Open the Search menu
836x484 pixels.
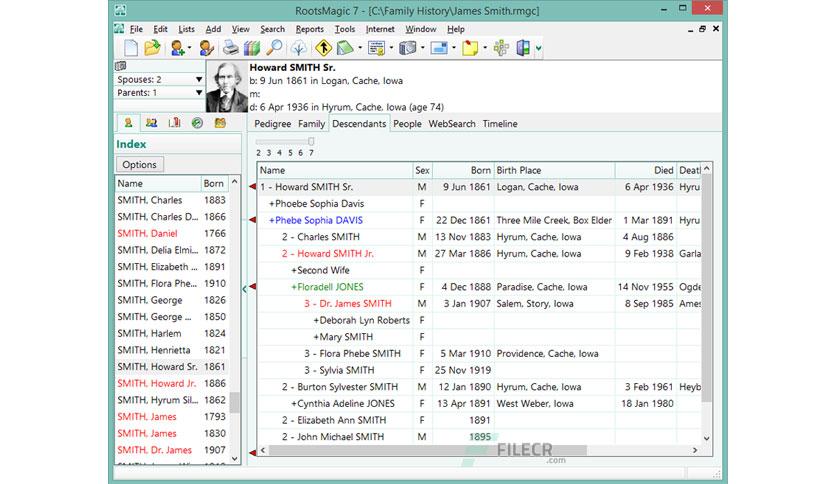(272, 29)
